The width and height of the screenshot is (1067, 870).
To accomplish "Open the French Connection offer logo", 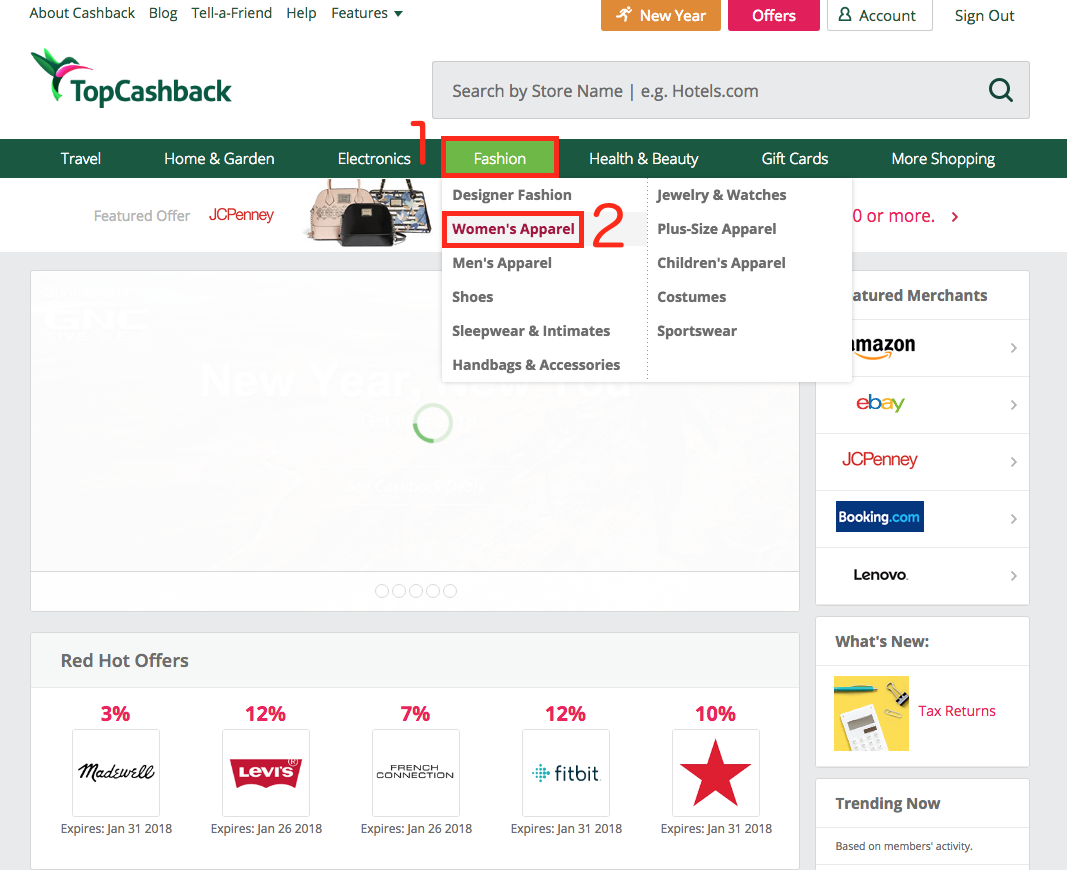I will click(x=415, y=772).
